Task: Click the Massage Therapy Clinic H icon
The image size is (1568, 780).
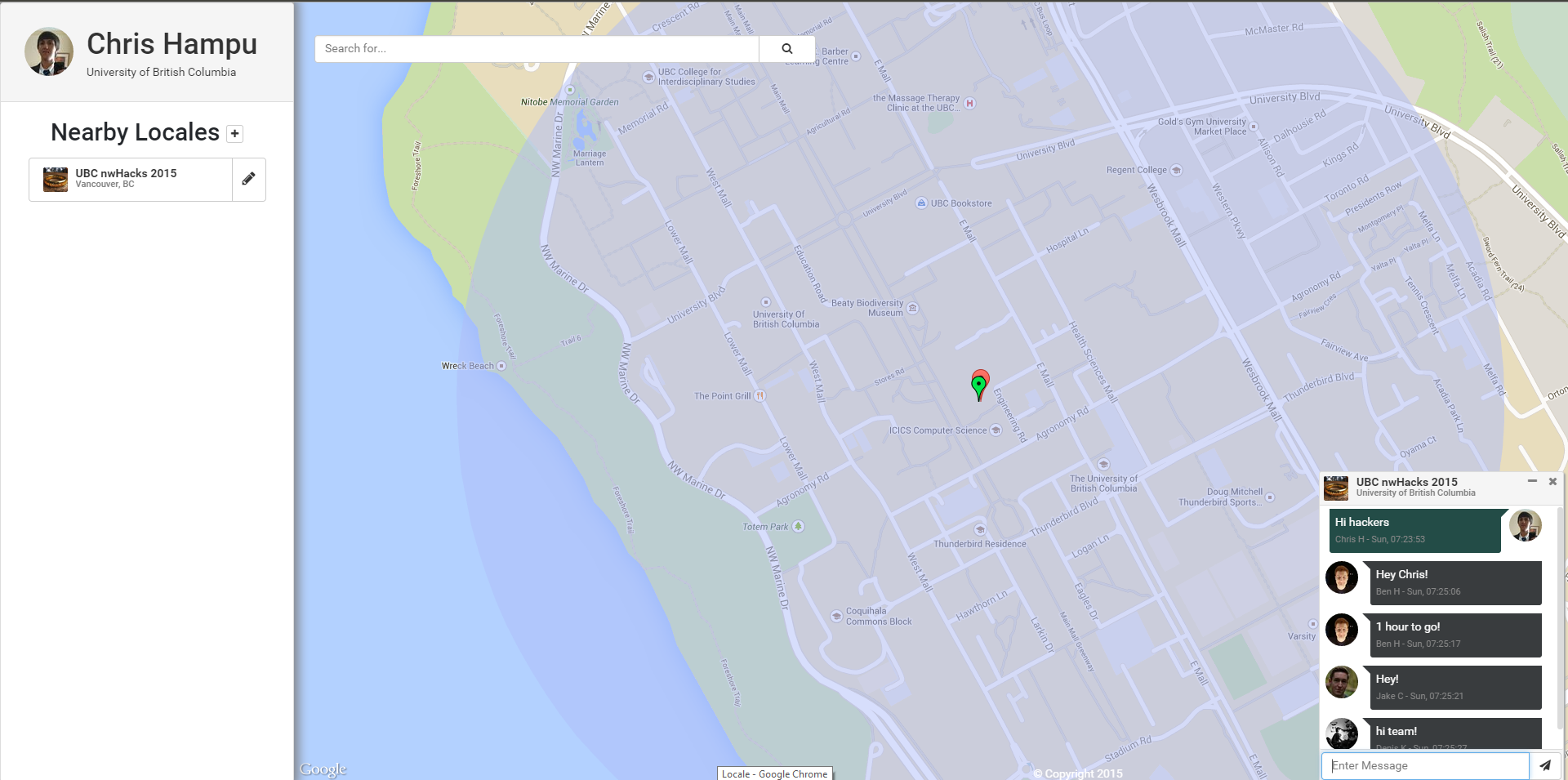Action: [969, 103]
